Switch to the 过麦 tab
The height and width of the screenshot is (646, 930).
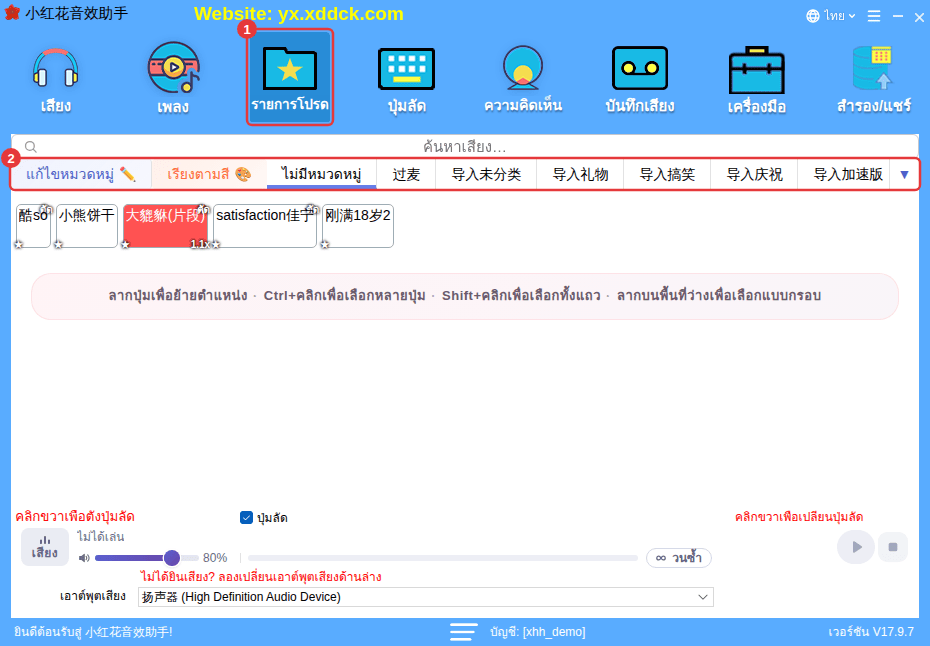click(x=406, y=174)
